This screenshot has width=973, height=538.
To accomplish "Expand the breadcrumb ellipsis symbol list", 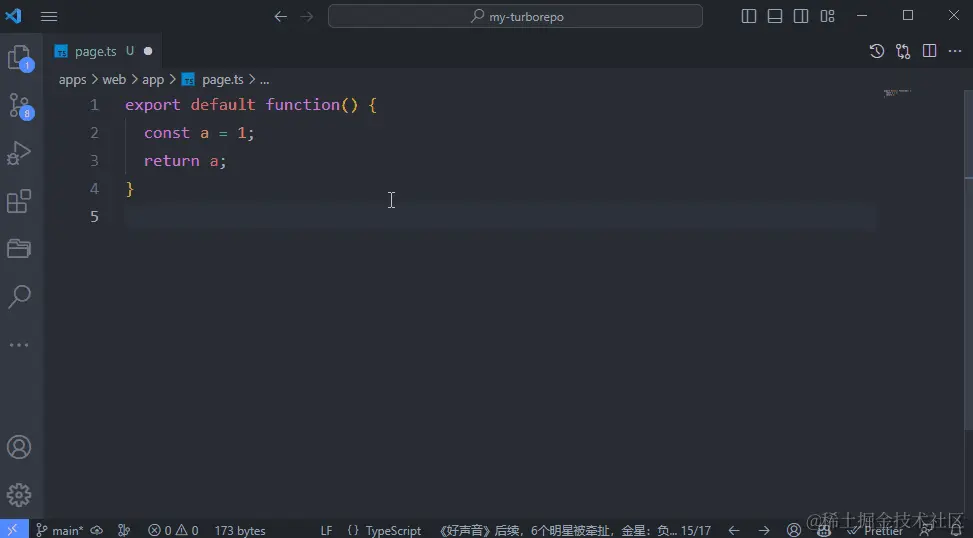I will pos(264,80).
